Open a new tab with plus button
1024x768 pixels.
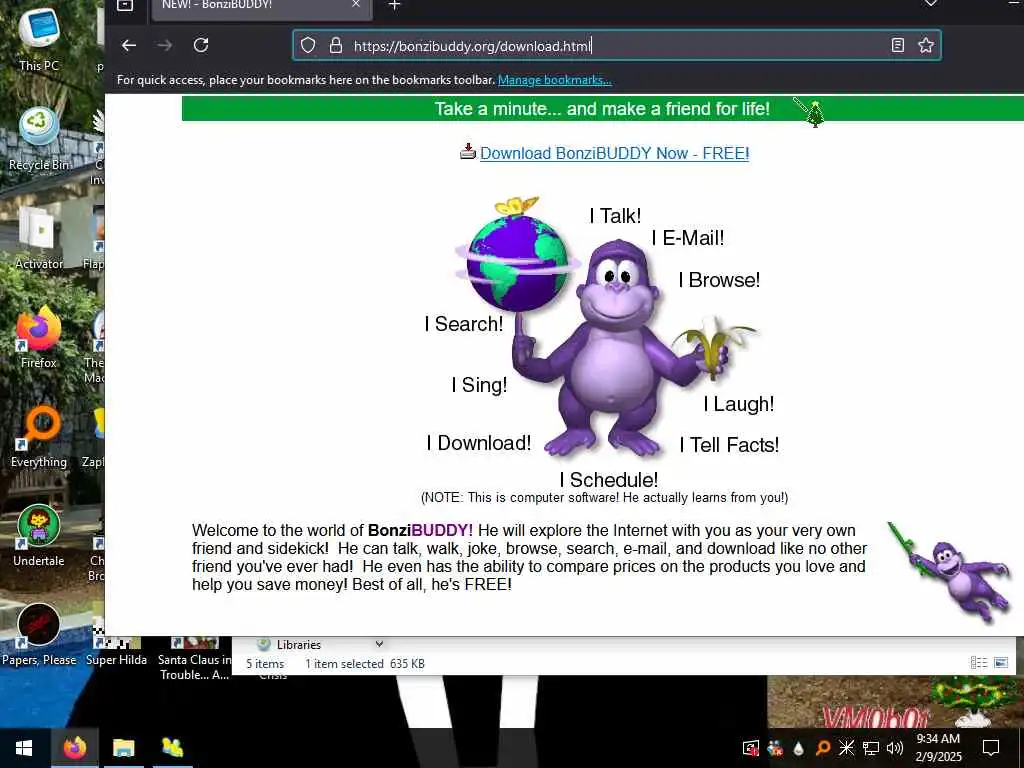click(394, 5)
